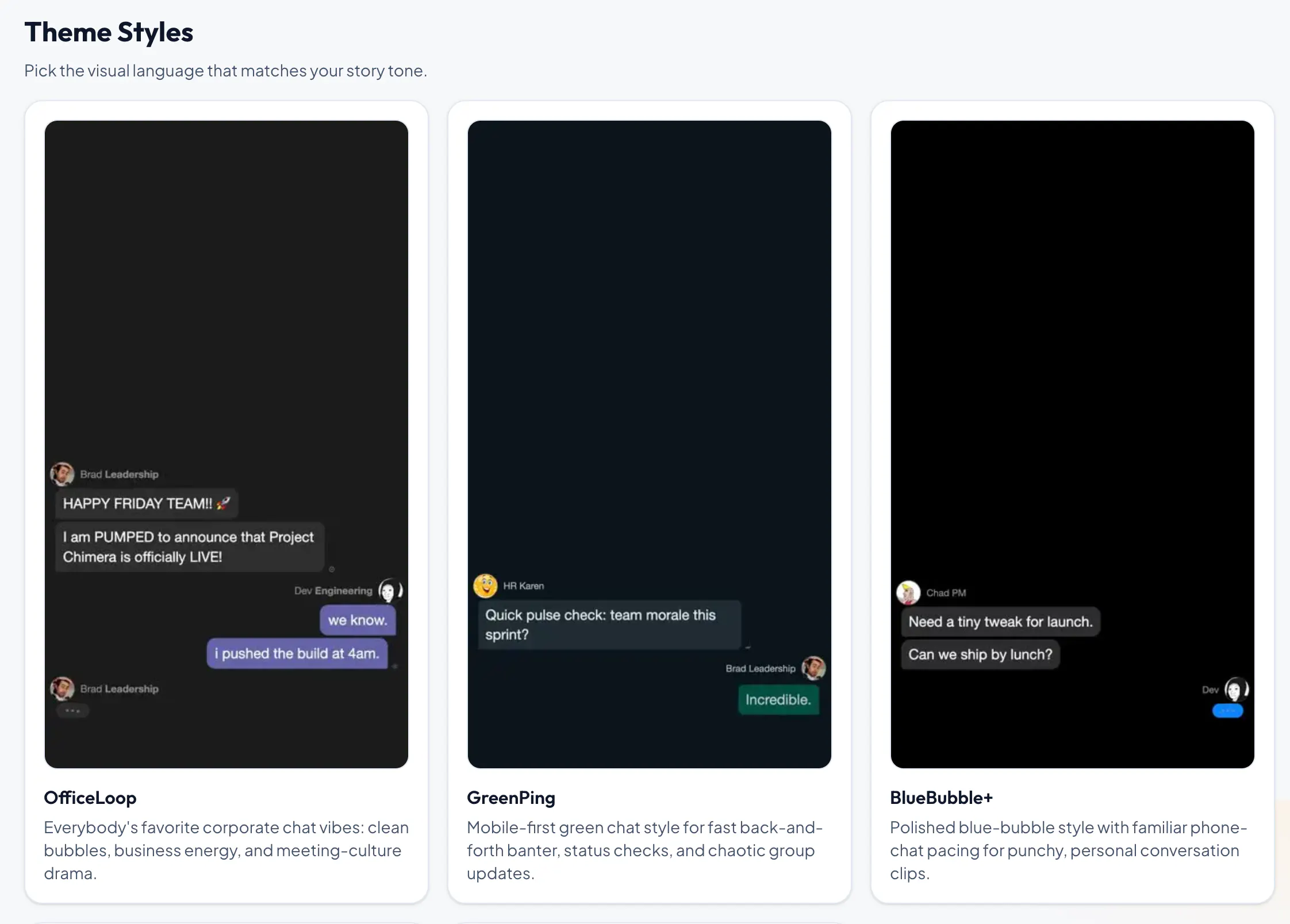
Task: Click the blue typing indicator bubble
Action: 1227,711
